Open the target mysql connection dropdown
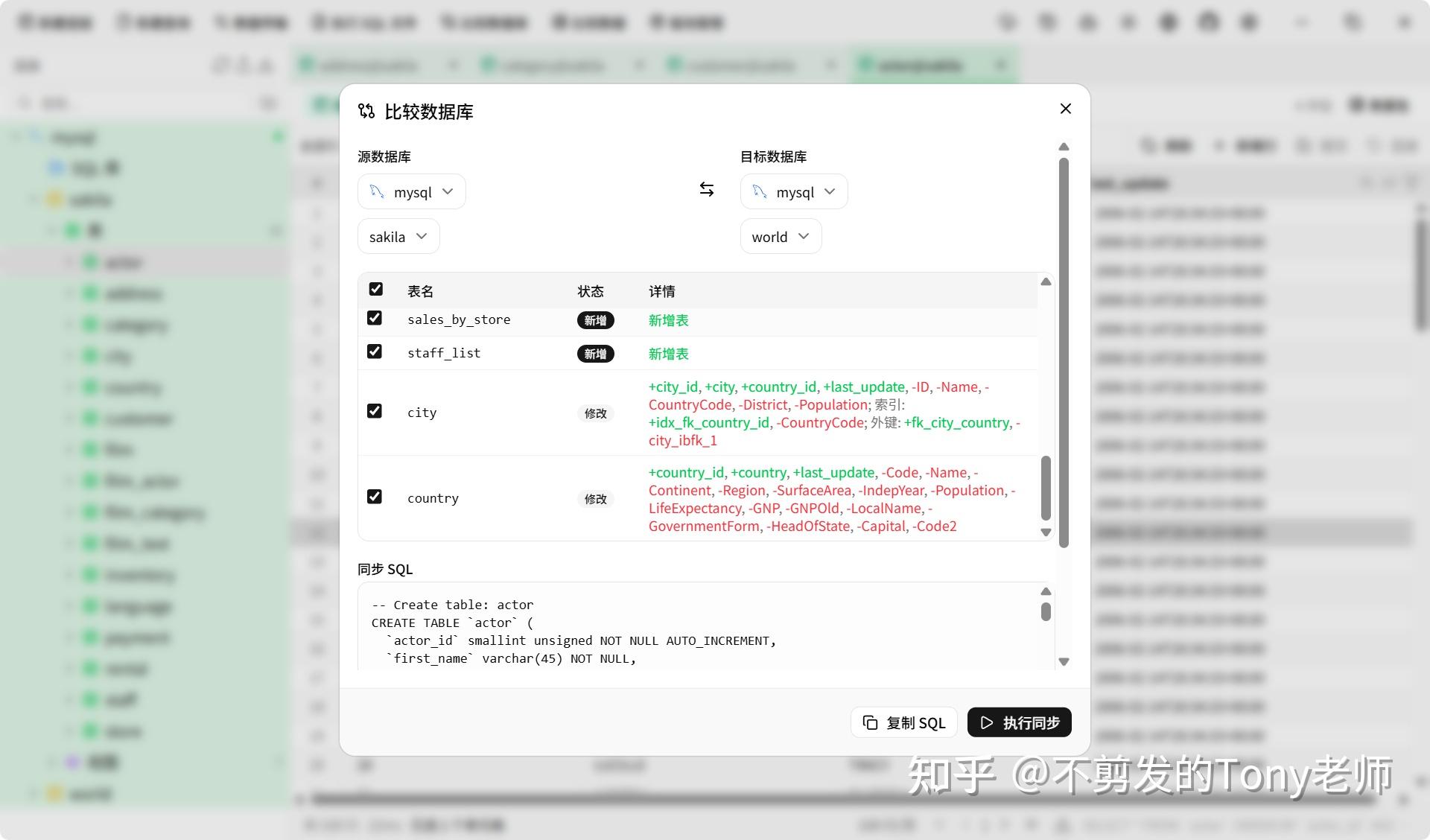The height and width of the screenshot is (840, 1430). [x=793, y=192]
